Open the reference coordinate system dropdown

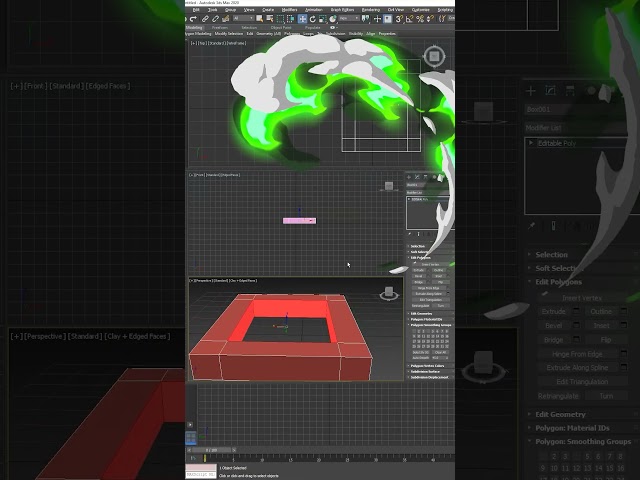click(x=349, y=19)
